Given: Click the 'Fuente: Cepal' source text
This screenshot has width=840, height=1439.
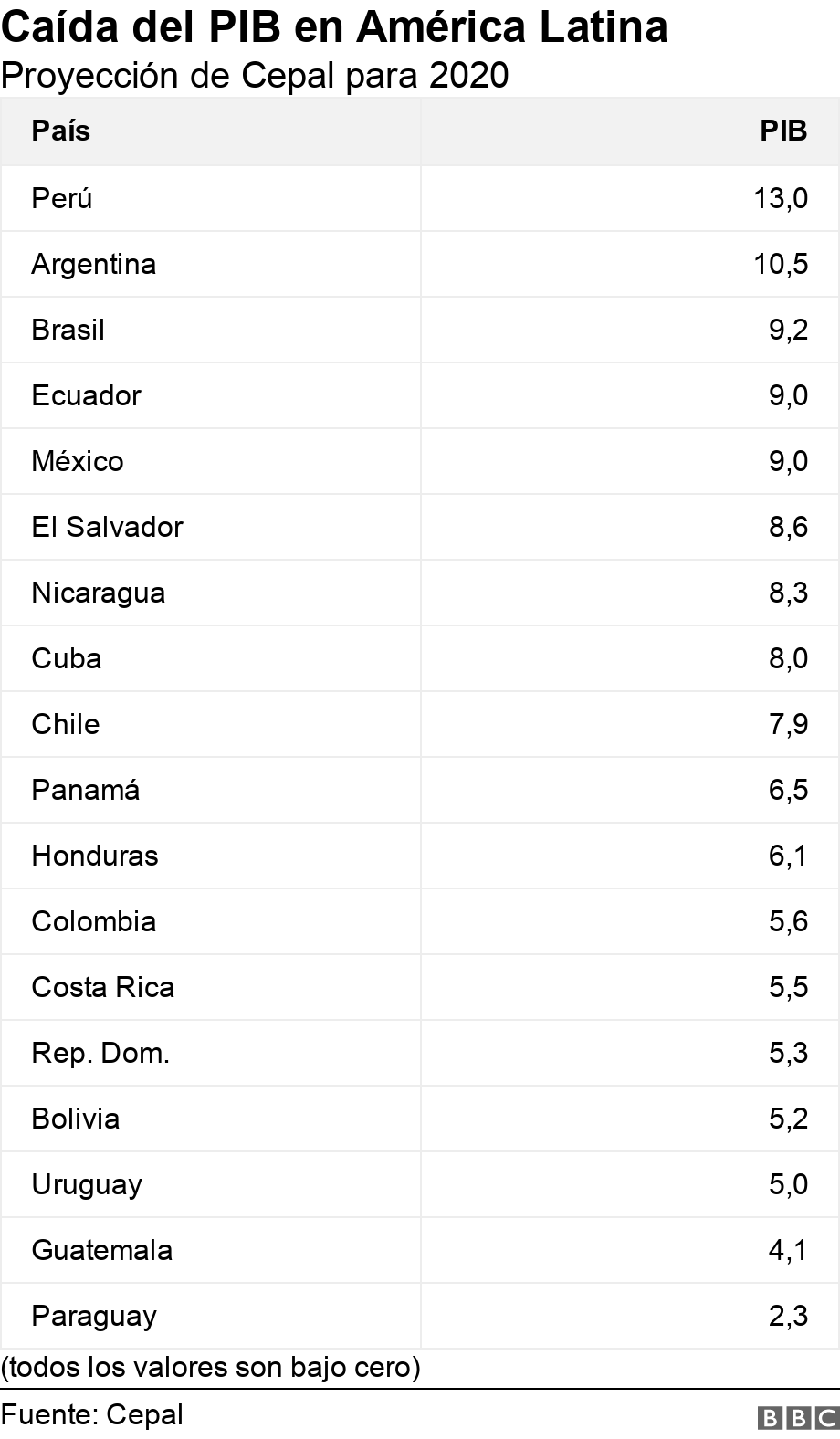Looking at the screenshot, I should (92, 1414).
